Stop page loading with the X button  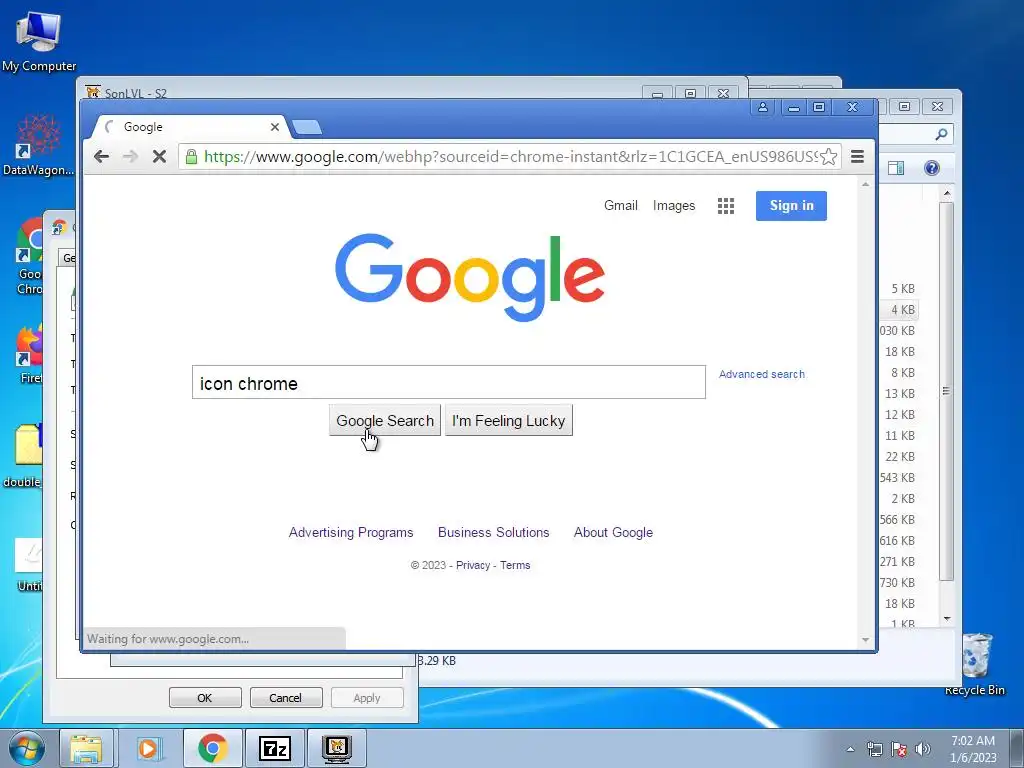(159, 156)
